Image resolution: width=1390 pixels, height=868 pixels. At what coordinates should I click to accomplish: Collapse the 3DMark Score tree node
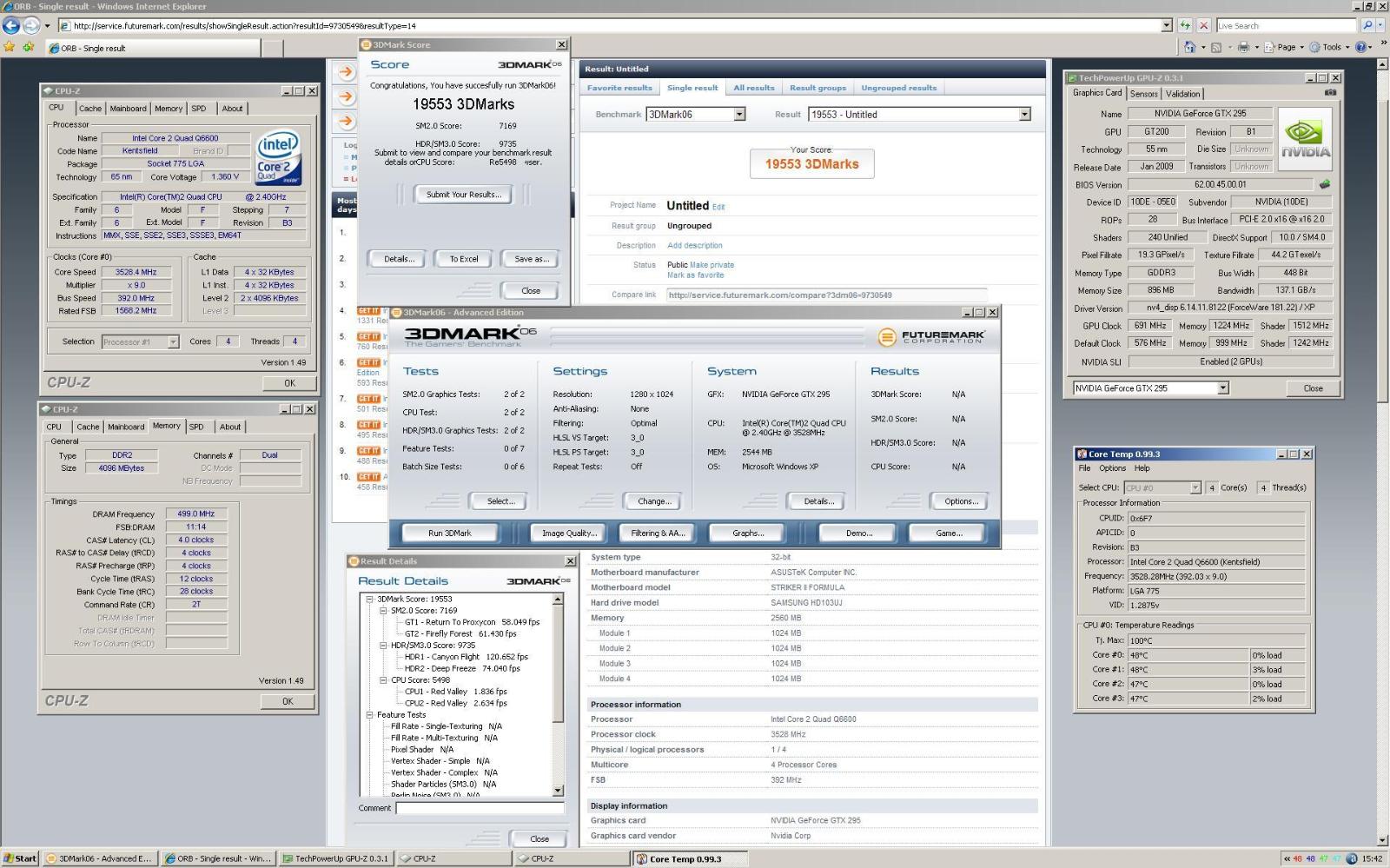369,599
